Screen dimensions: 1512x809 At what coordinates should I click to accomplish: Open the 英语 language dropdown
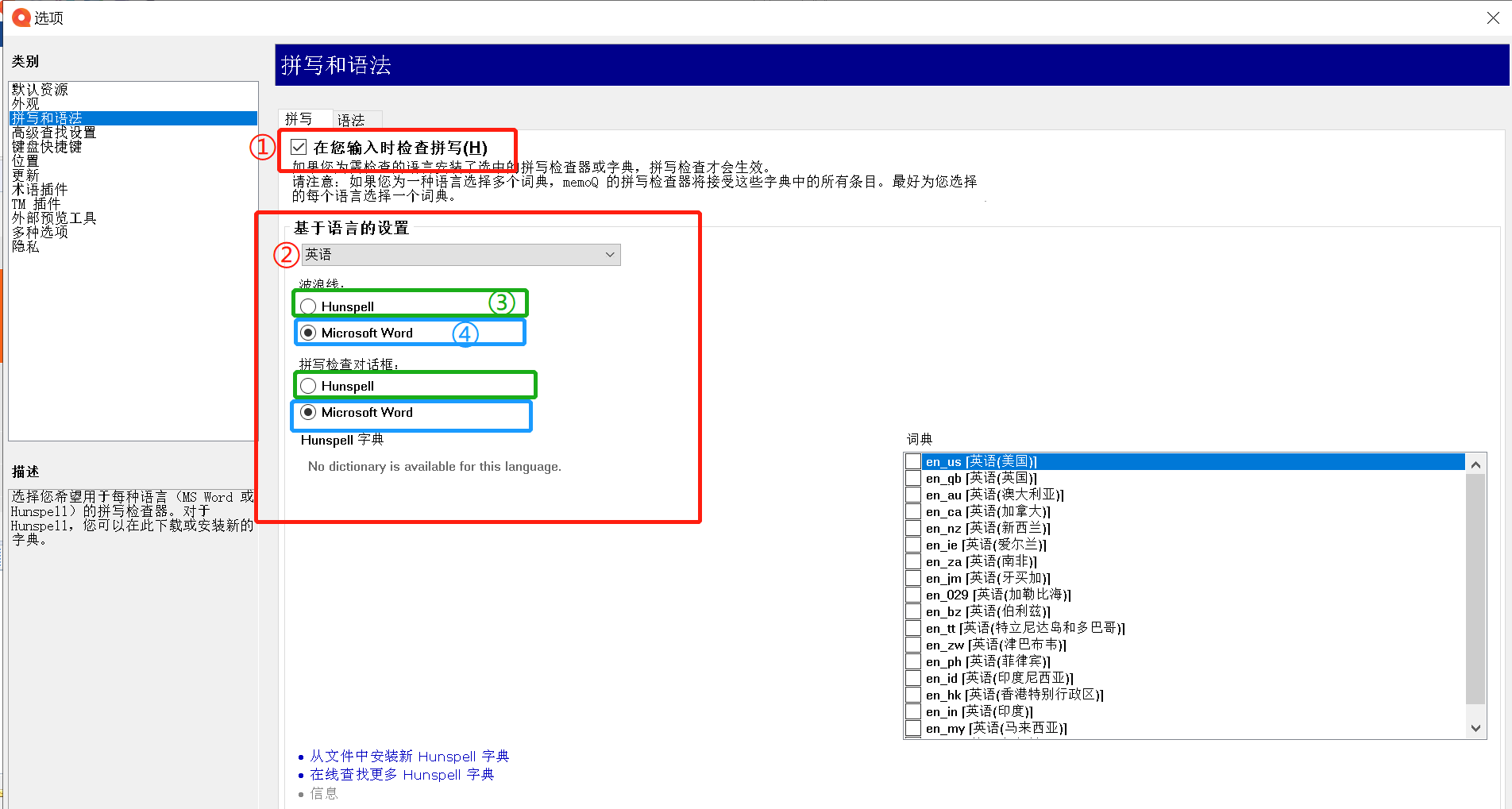461,255
